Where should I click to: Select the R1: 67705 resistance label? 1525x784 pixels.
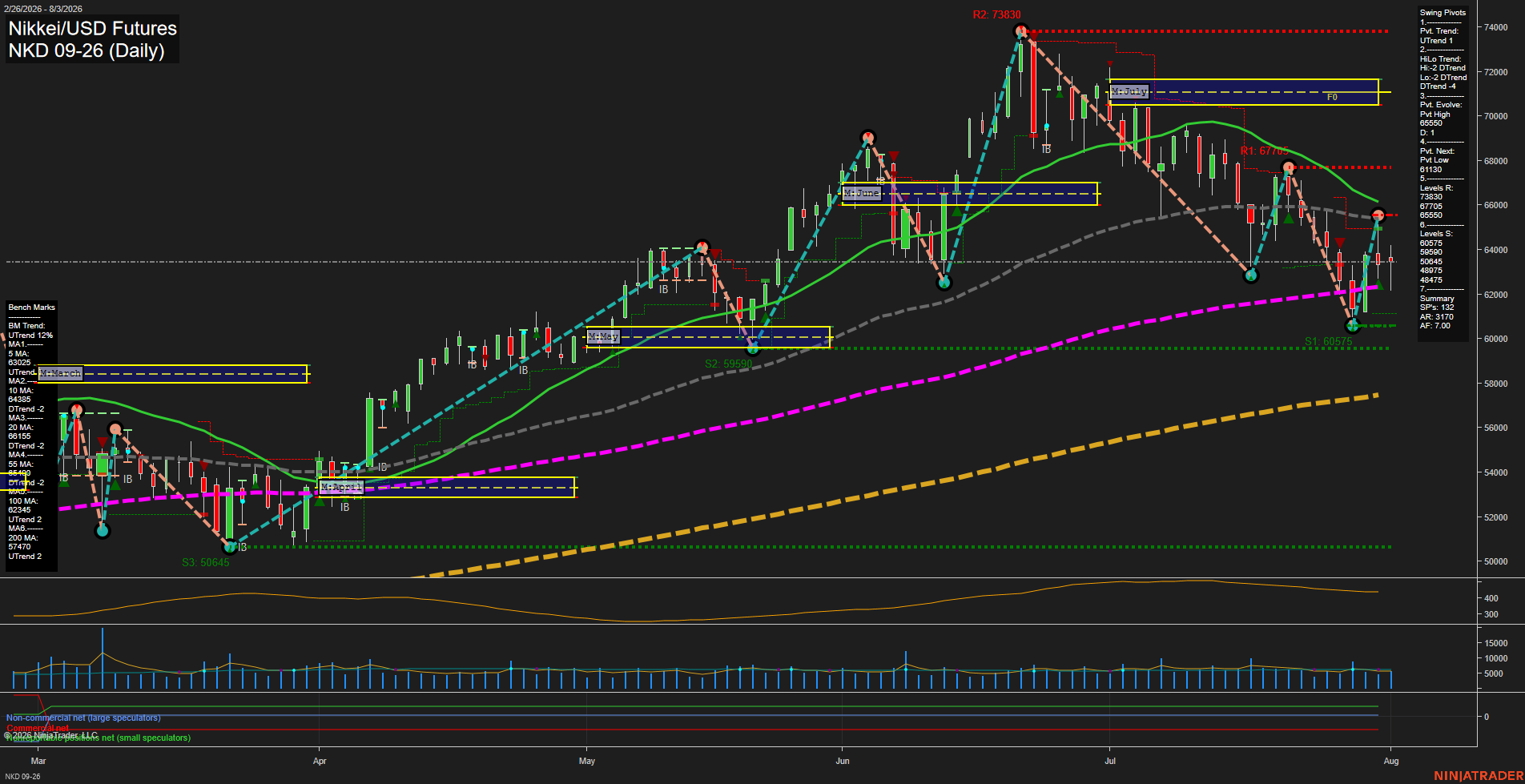pos(1264,151)
